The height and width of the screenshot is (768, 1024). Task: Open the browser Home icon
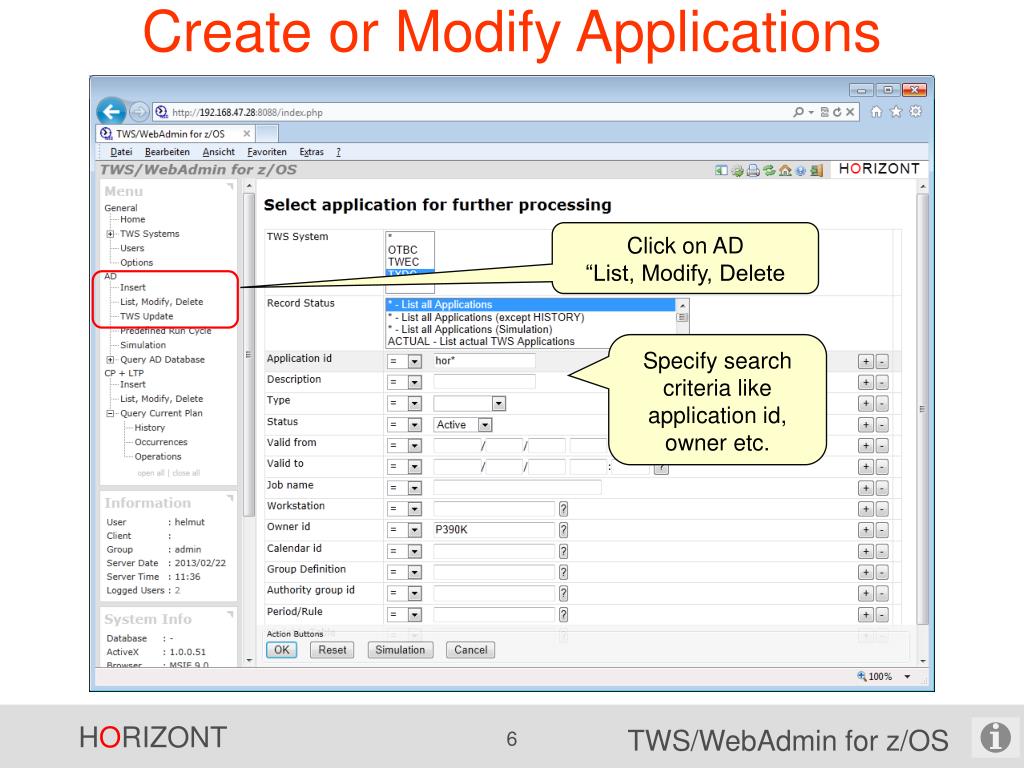pos(876,112)
